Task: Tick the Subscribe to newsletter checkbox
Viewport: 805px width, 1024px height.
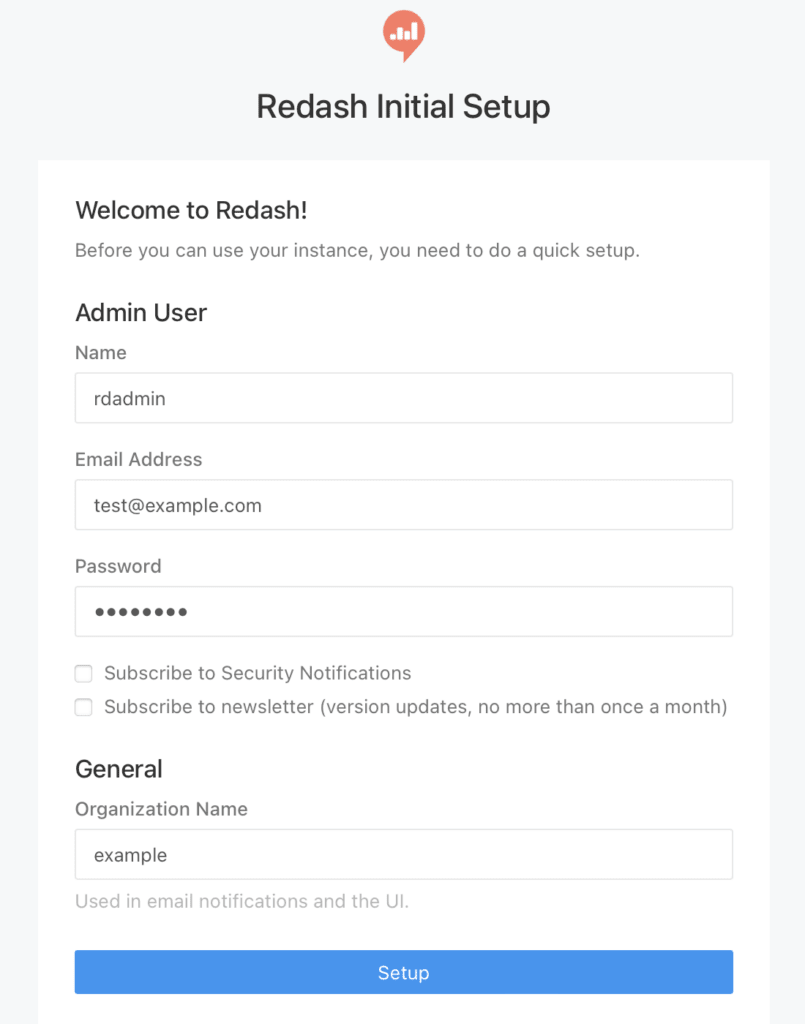Action: 84,708
